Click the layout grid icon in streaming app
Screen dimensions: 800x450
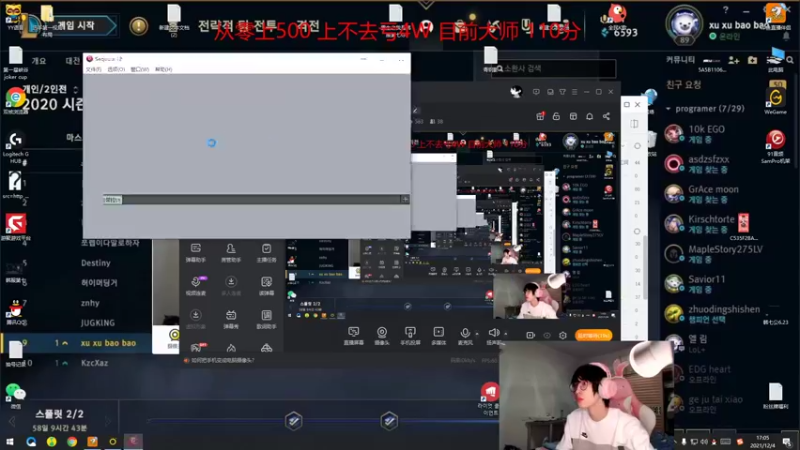(x=573, y=116)
